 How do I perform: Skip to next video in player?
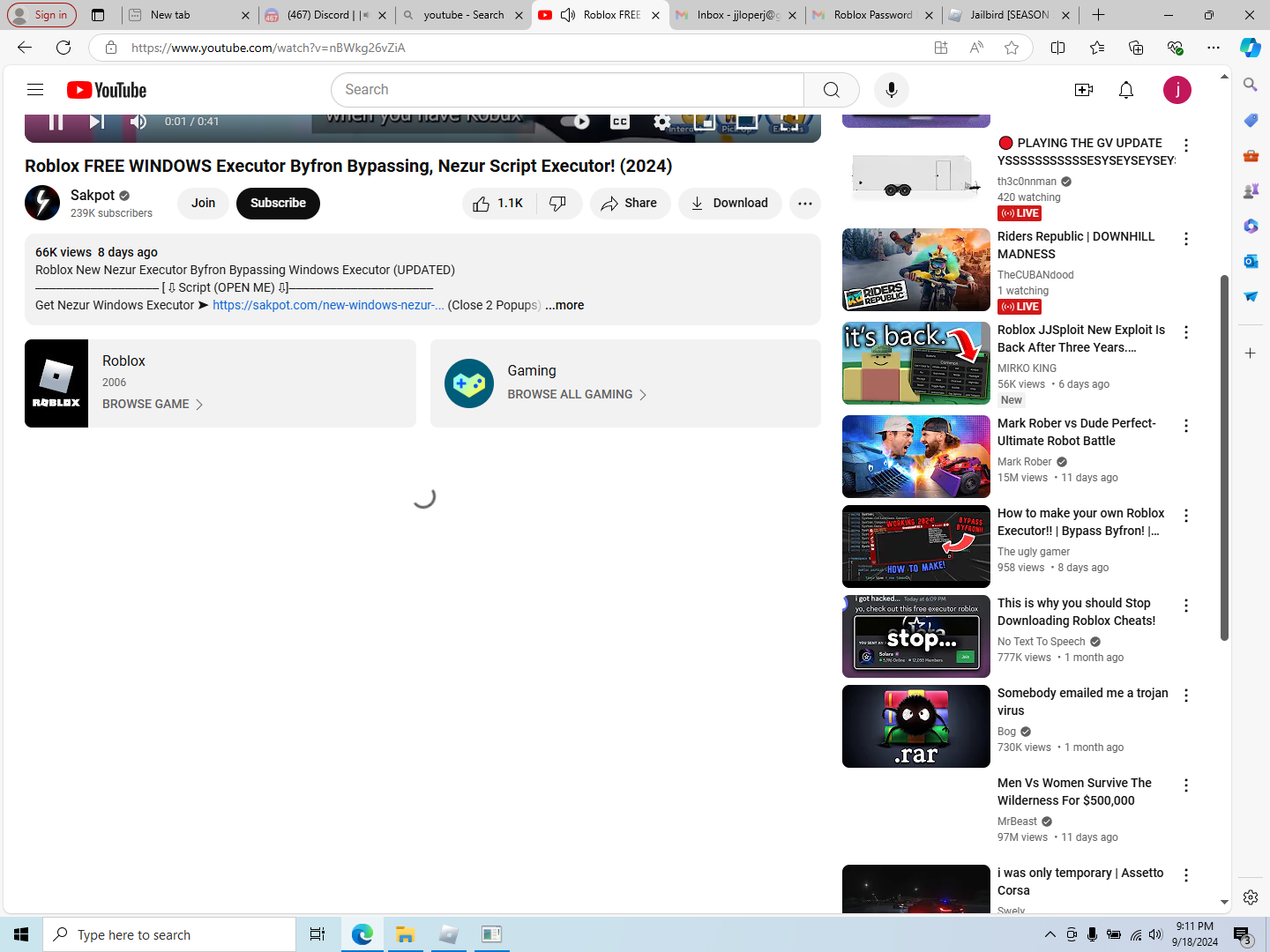(97, 122)
